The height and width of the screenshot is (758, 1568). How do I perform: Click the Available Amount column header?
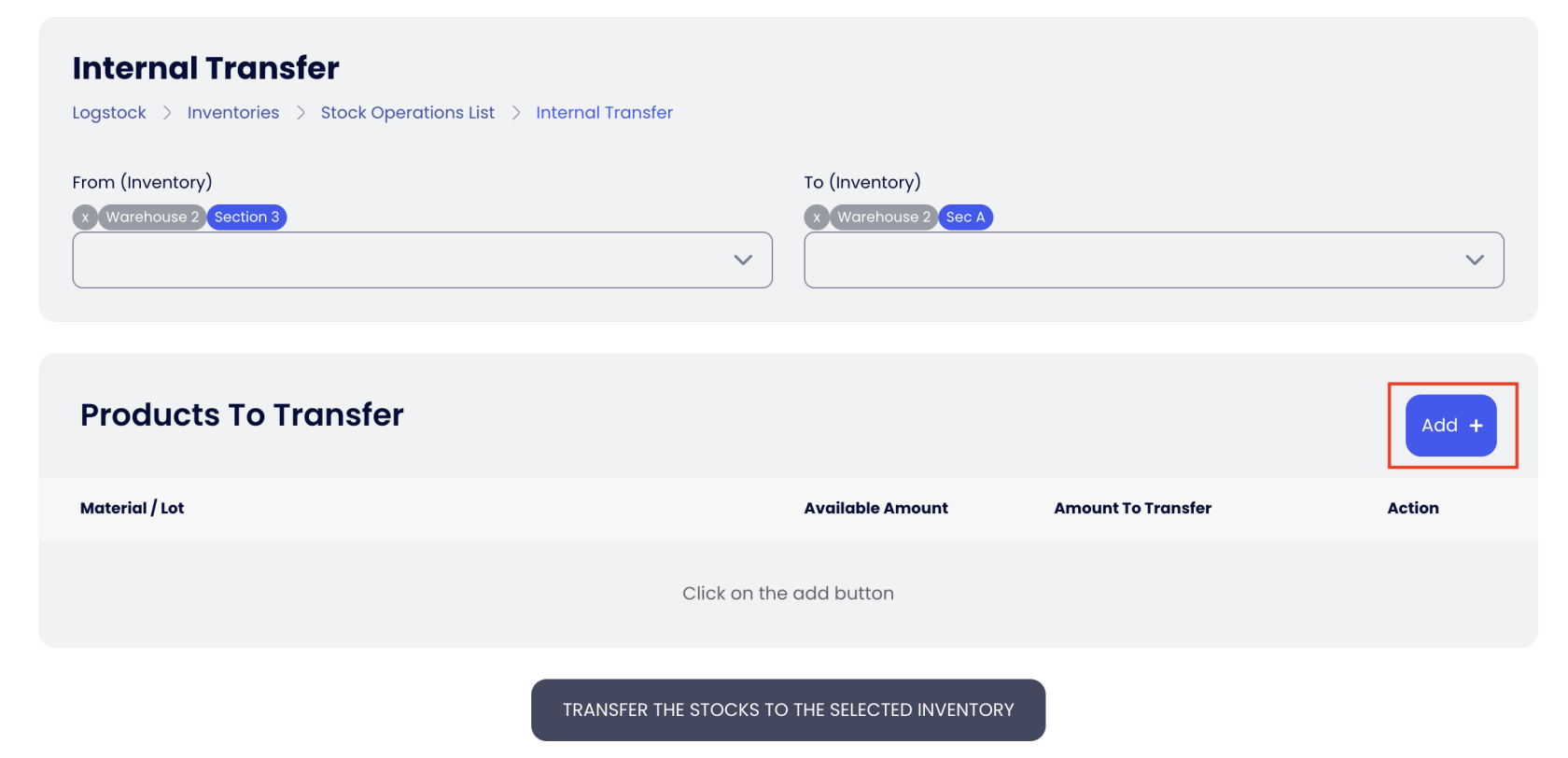click(875, 509)
